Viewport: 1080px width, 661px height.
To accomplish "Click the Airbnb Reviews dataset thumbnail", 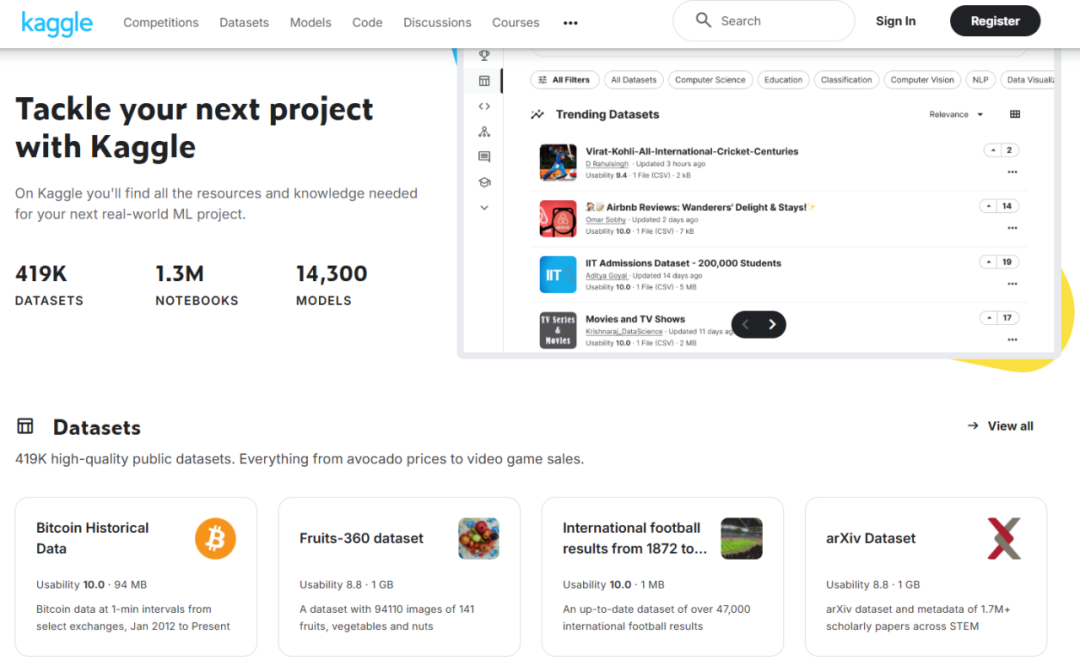I will 558,218.
